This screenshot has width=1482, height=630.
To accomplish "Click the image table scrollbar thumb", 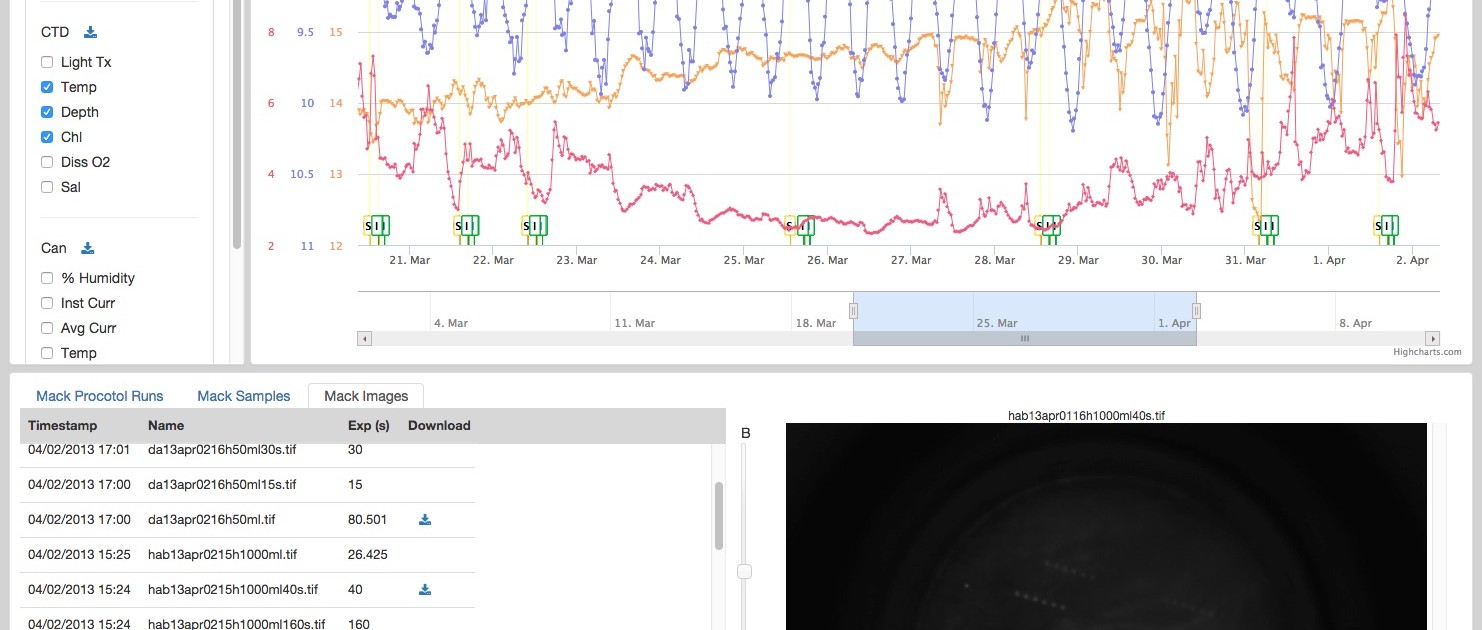I will click(719, 516).
